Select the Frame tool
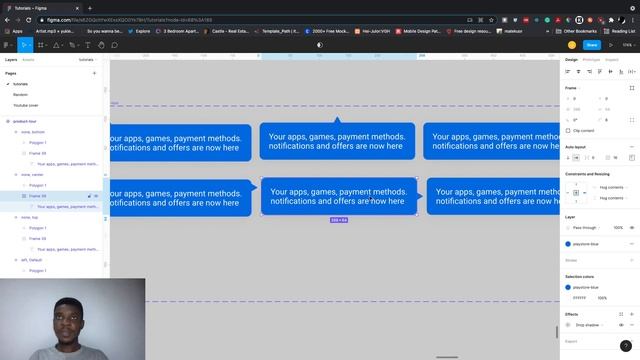The image size is (640, 360). point(41,45)
